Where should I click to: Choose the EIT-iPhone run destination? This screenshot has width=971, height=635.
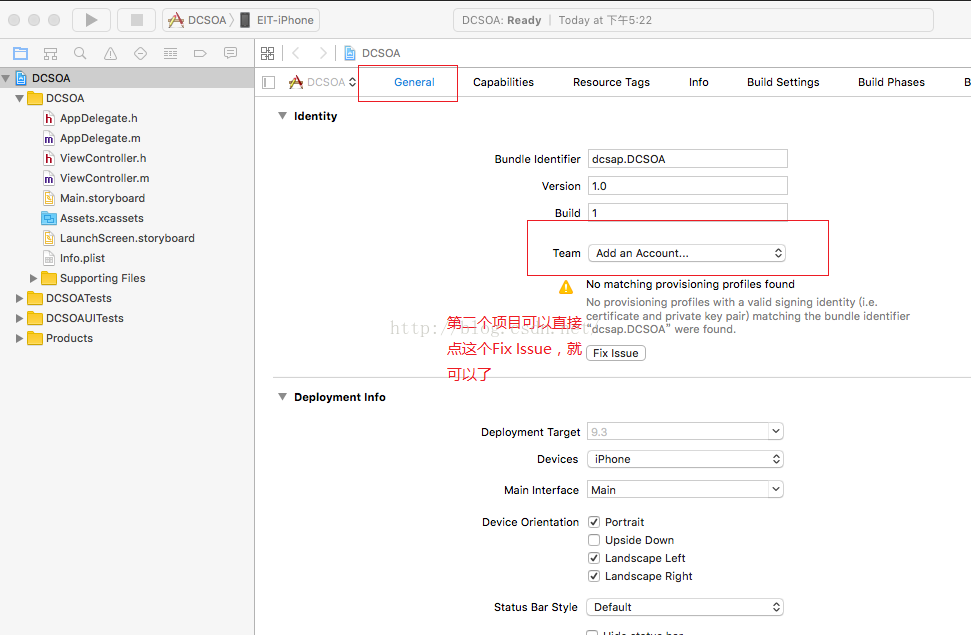click(277, 20)
